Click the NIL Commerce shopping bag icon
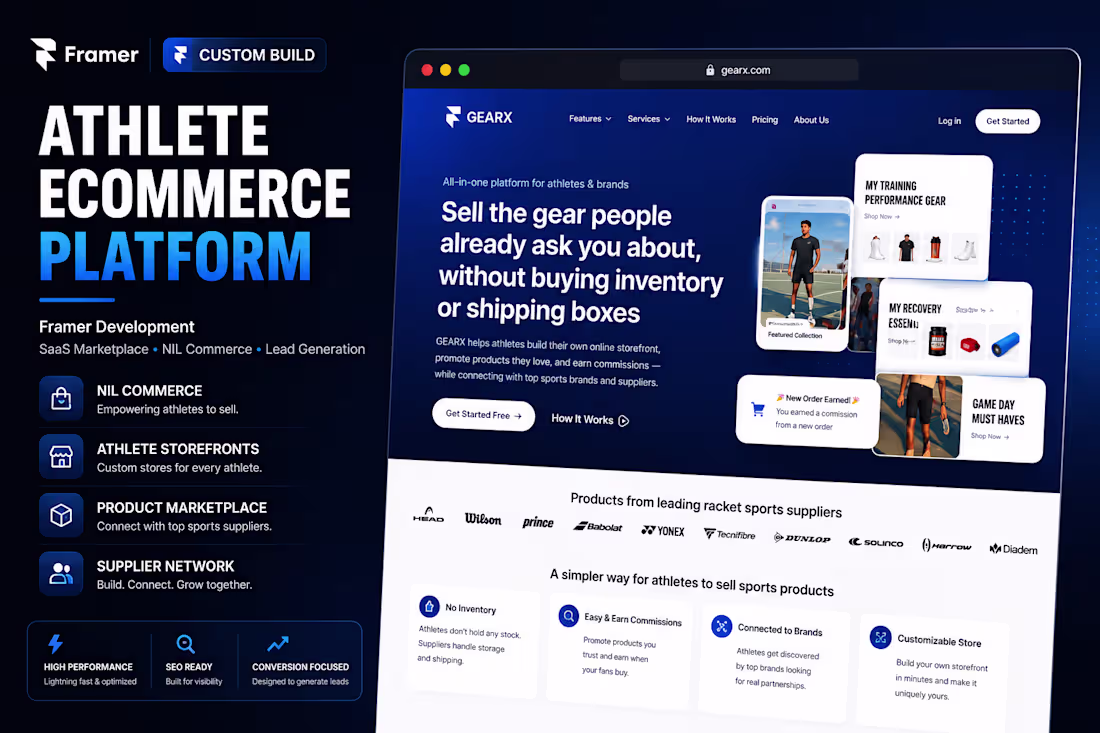Viewport: 1100px width, 733px height. (x=61, y=398)
